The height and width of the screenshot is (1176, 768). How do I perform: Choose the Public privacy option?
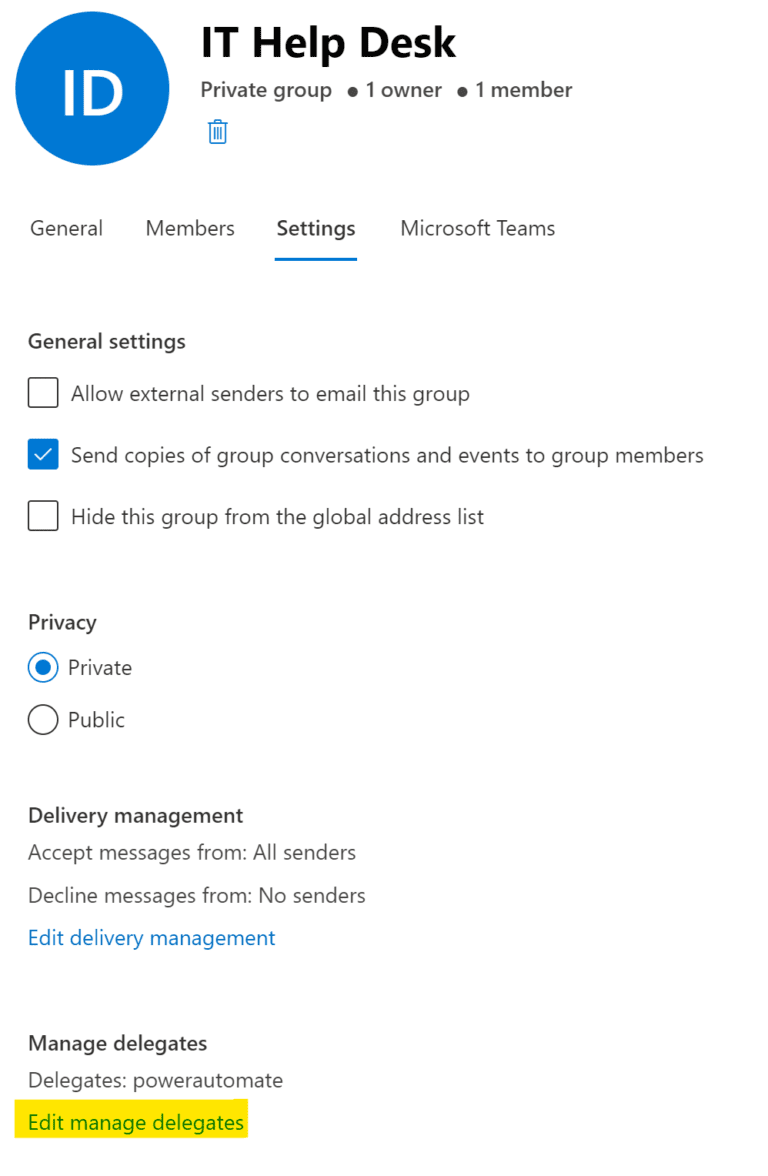click(x=43, y=719)
